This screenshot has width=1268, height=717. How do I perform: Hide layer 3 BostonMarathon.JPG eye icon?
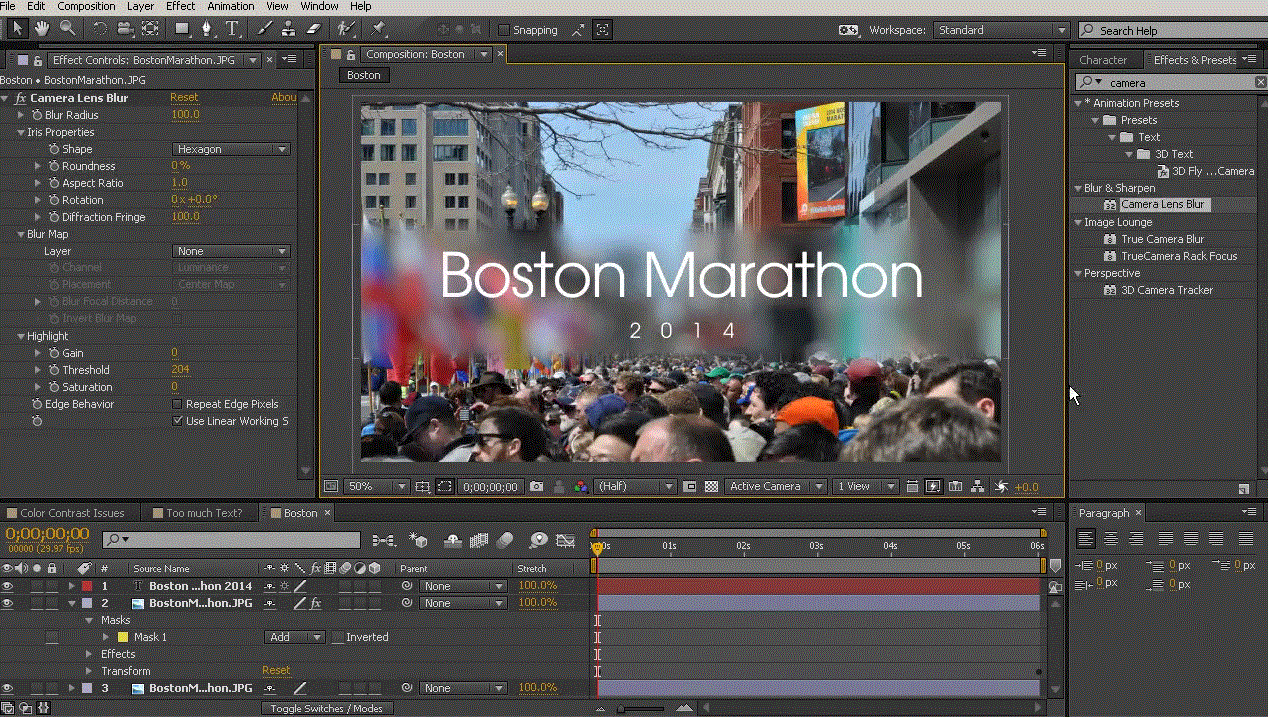(8, 688)
